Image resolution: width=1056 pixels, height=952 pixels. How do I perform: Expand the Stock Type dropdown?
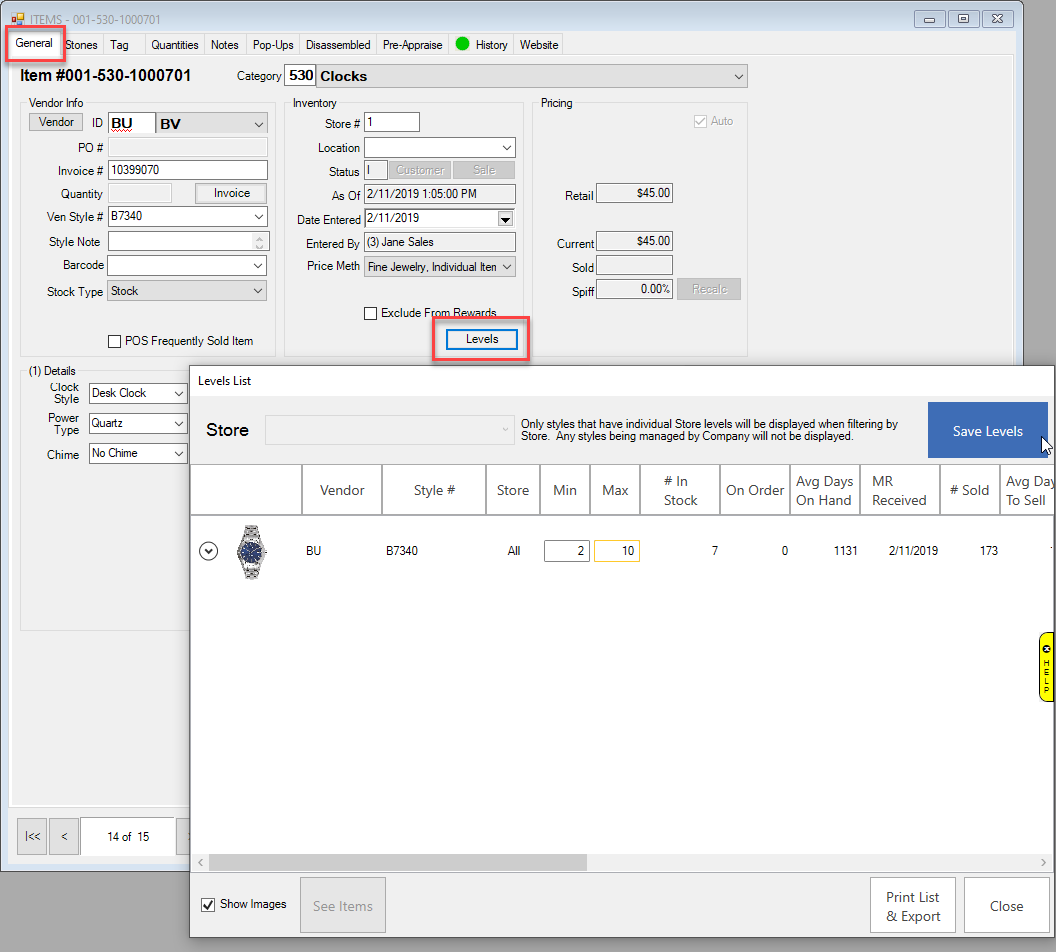[258, 292]
